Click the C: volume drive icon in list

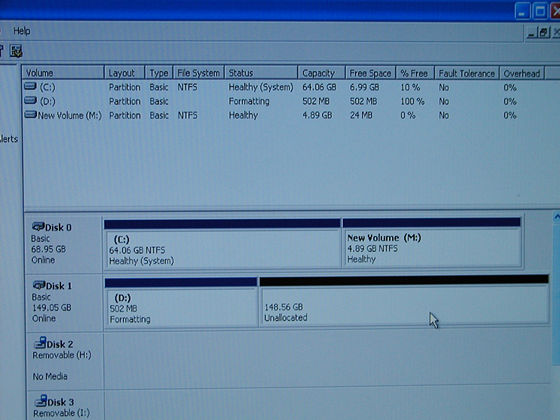[30, 86]
